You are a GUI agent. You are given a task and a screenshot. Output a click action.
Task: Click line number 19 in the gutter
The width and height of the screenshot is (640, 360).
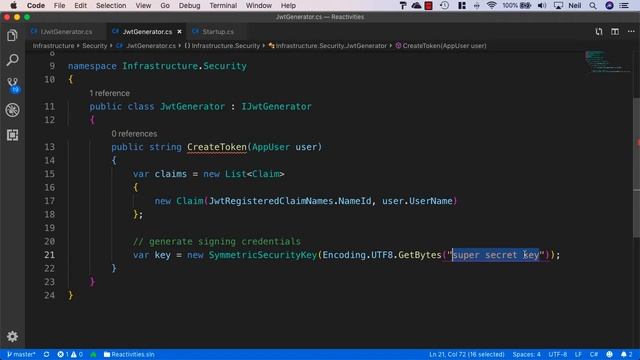point(49,228)
